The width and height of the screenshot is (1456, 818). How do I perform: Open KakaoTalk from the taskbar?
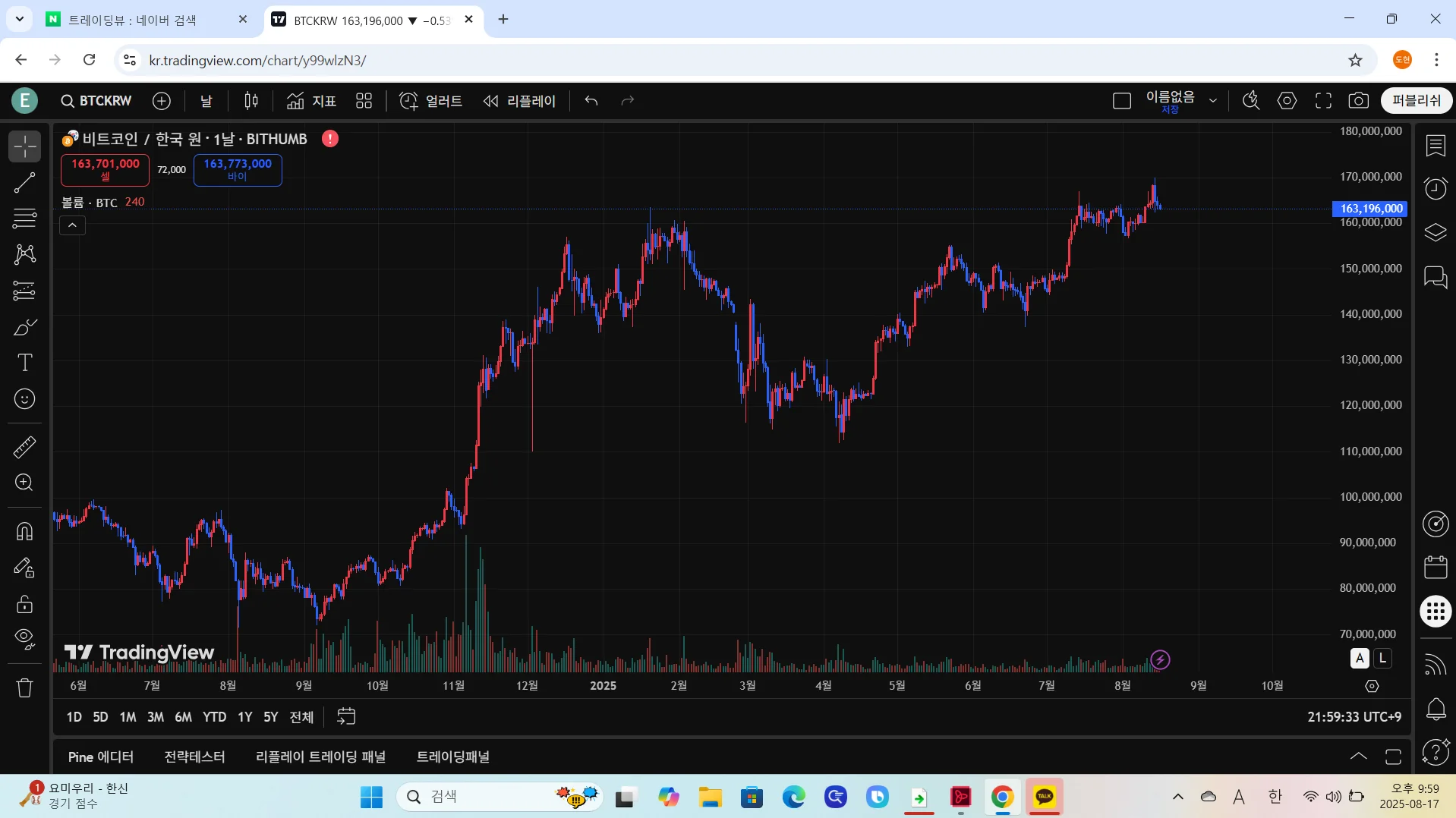[x=1045, y=797]
